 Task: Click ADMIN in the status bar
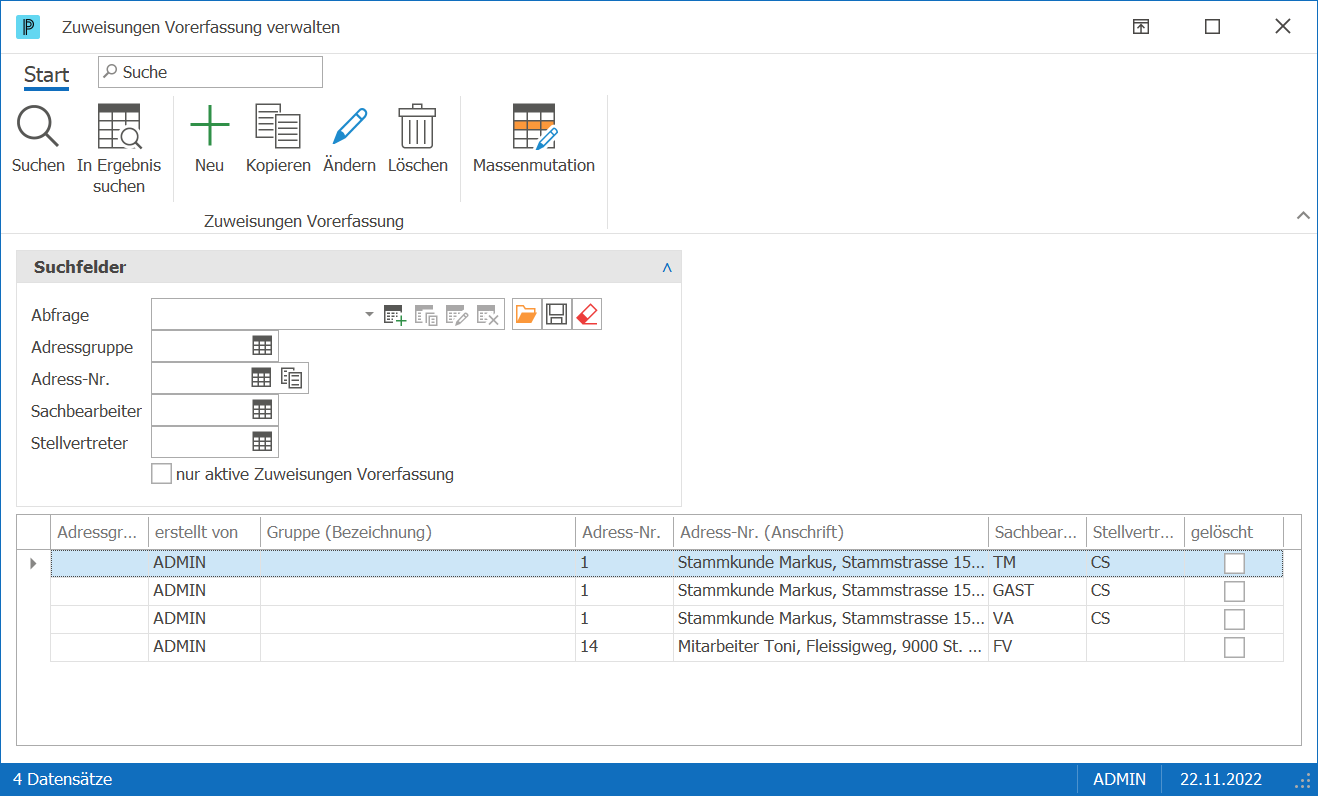(1120, 779)
